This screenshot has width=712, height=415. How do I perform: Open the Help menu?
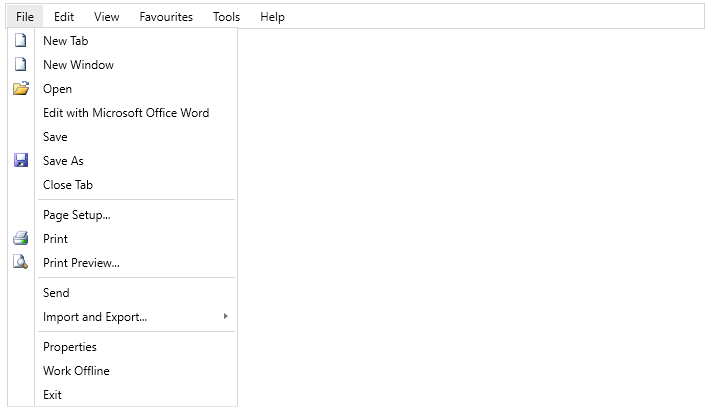click(x=272, y=17)
